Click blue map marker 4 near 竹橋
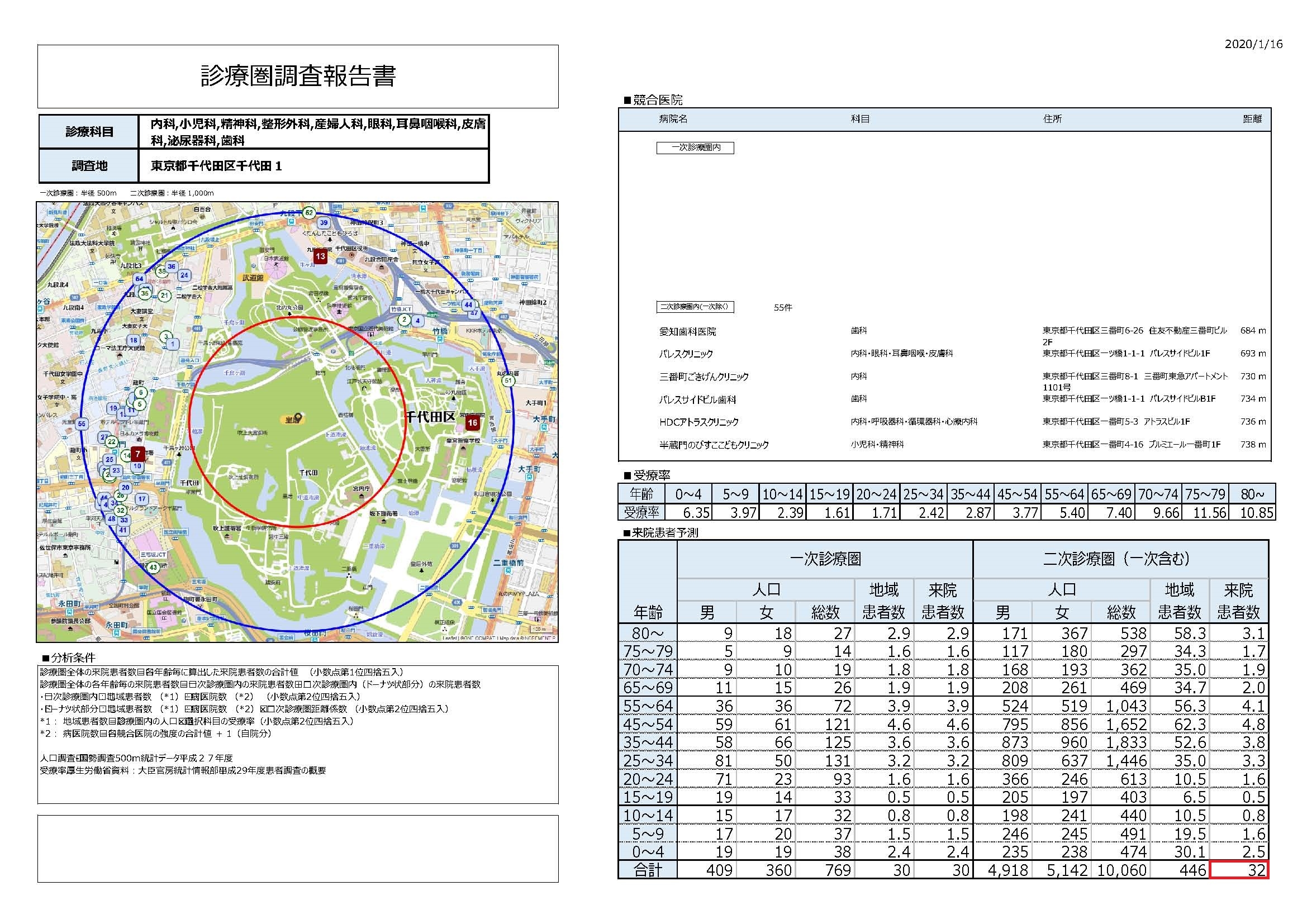This screenshot has width=1307, height=924. (x=418, y=320)
